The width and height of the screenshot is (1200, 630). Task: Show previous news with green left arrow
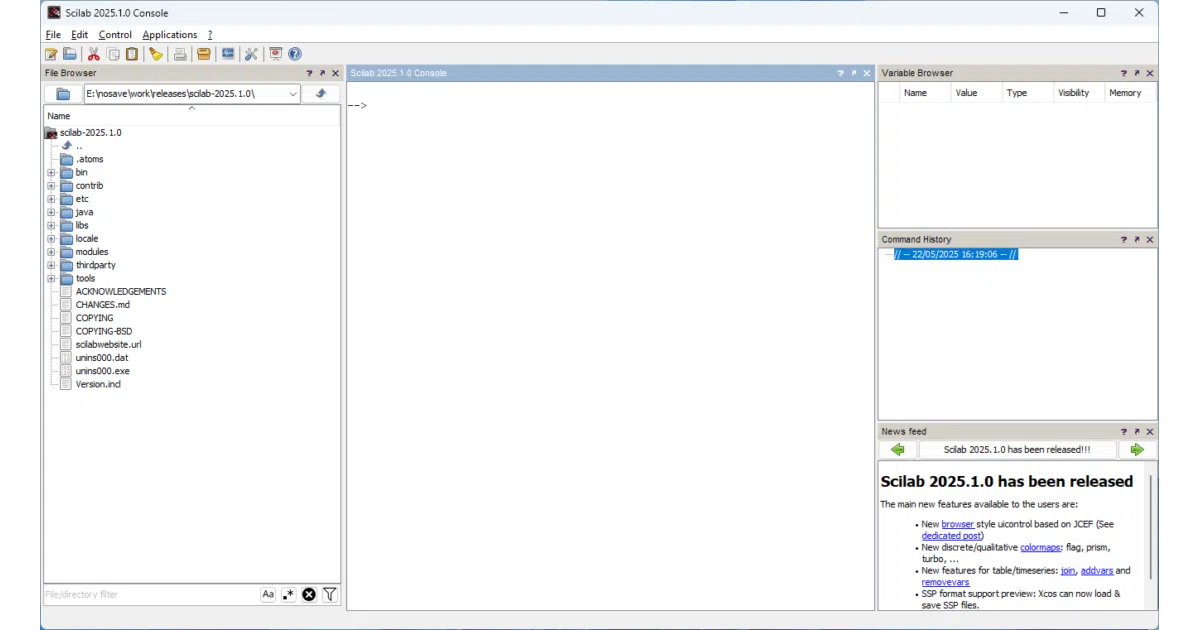pos(898,450)
